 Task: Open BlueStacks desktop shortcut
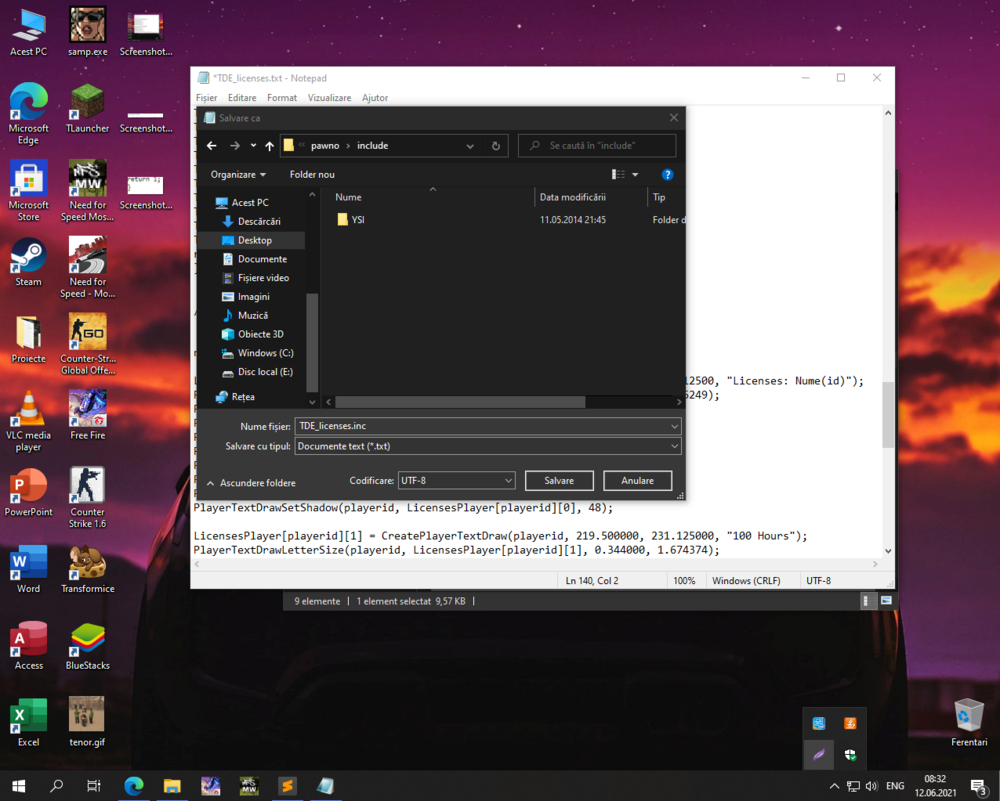87,646
